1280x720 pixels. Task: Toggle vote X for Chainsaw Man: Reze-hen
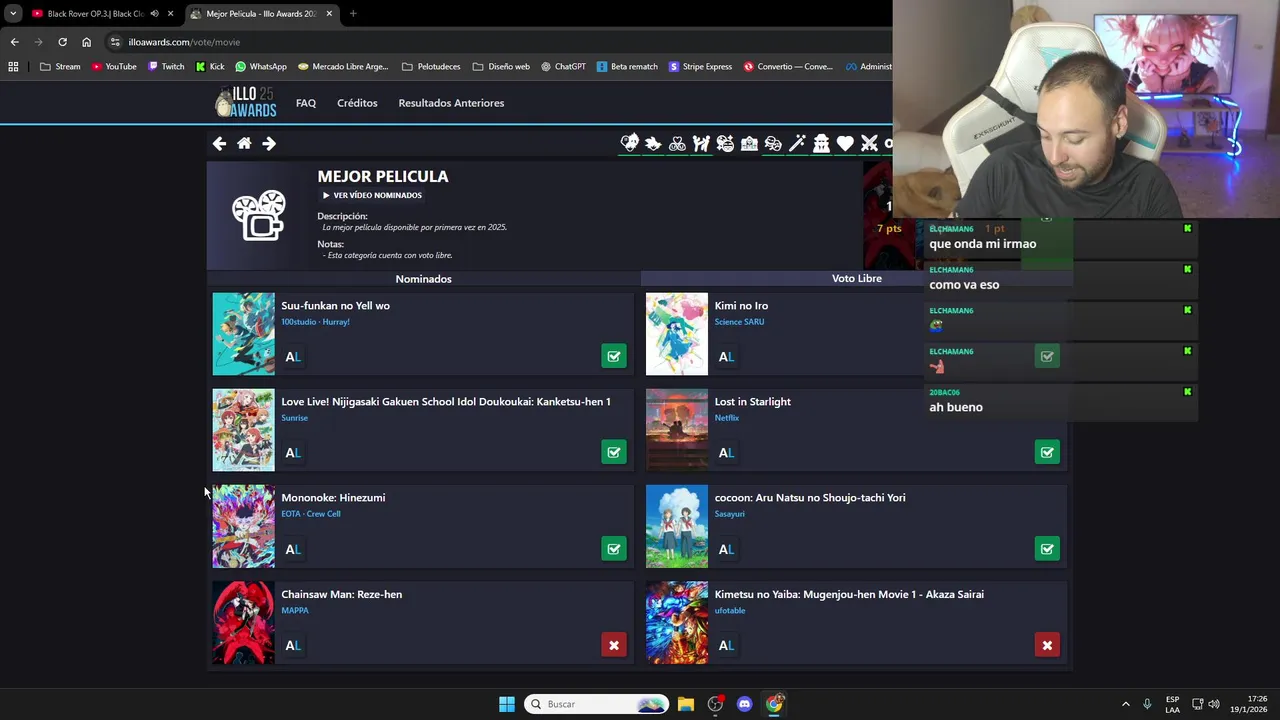tap(614, 645)
